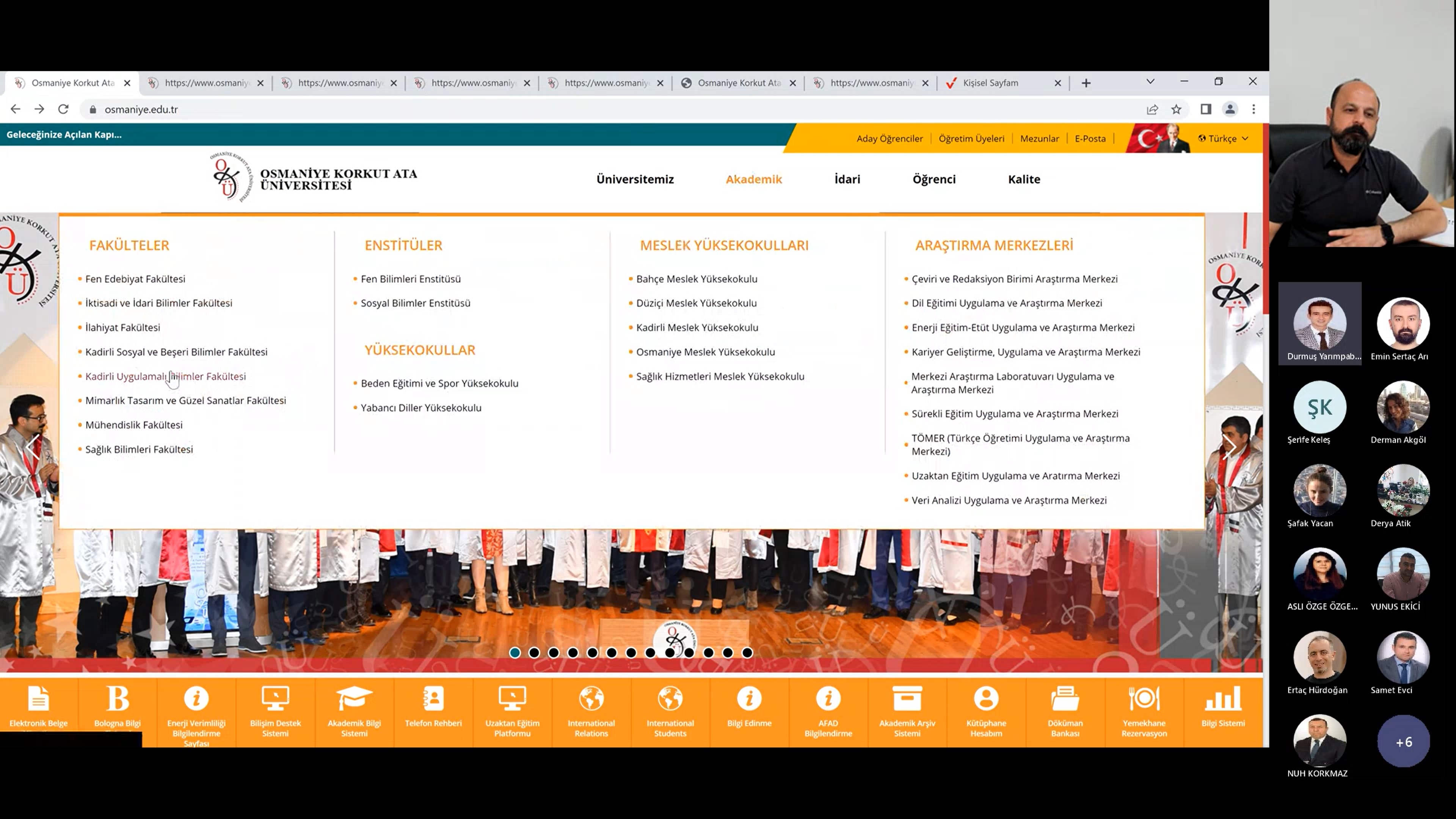
Task: Open Akademik Arşiv Sistemi icon
Action: [907, 698]
